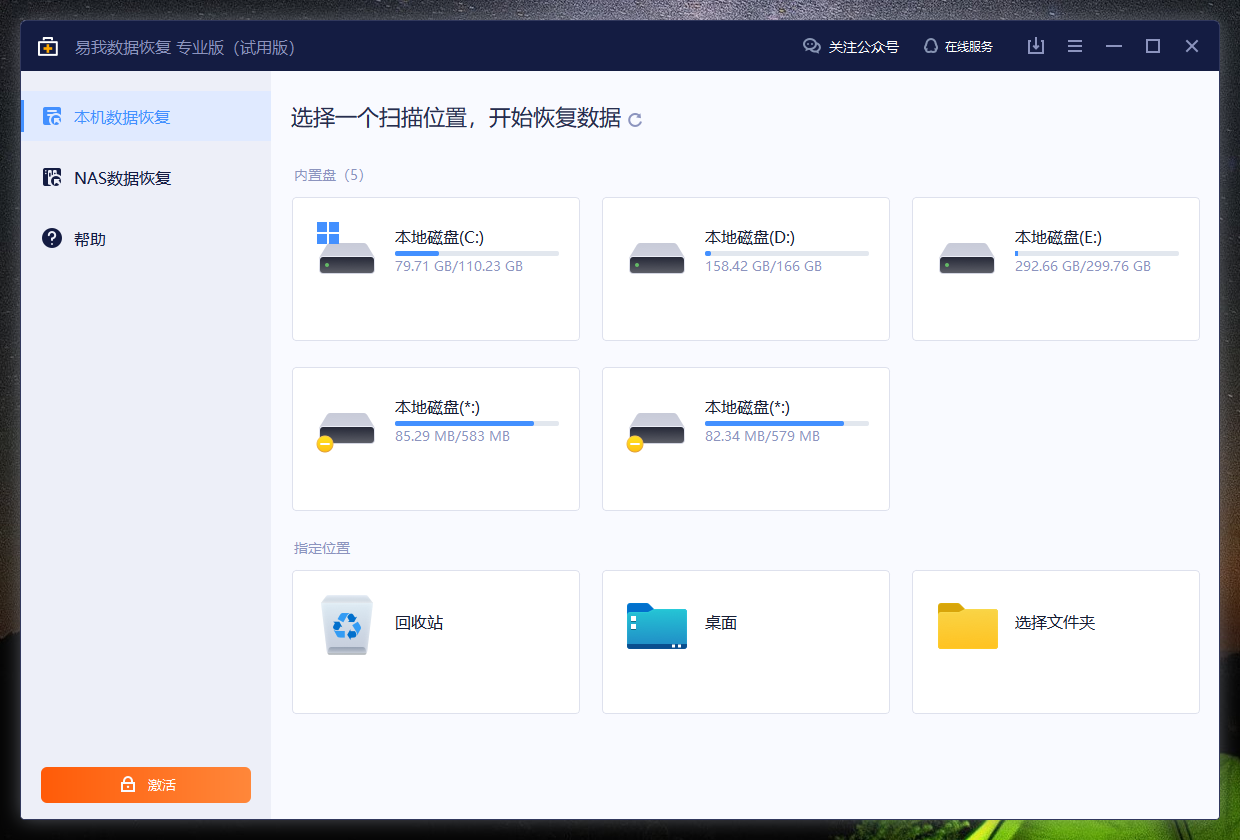Click the local recovery sidebar icon
1240x840 pixels.
(x=52, y=116)
